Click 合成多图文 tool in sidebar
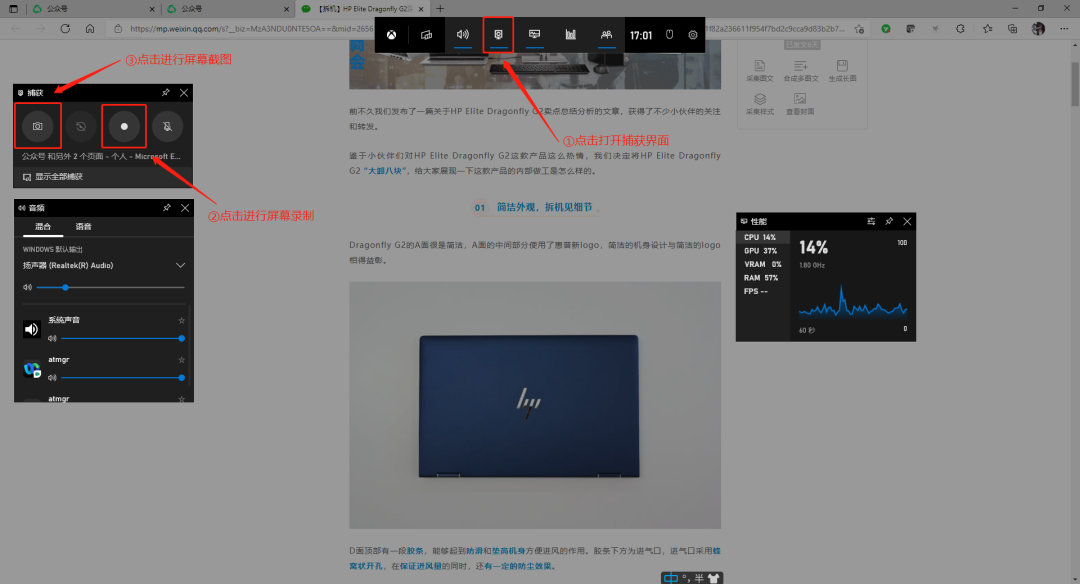This screenshot has width=1080, height=584. point(800,70)
